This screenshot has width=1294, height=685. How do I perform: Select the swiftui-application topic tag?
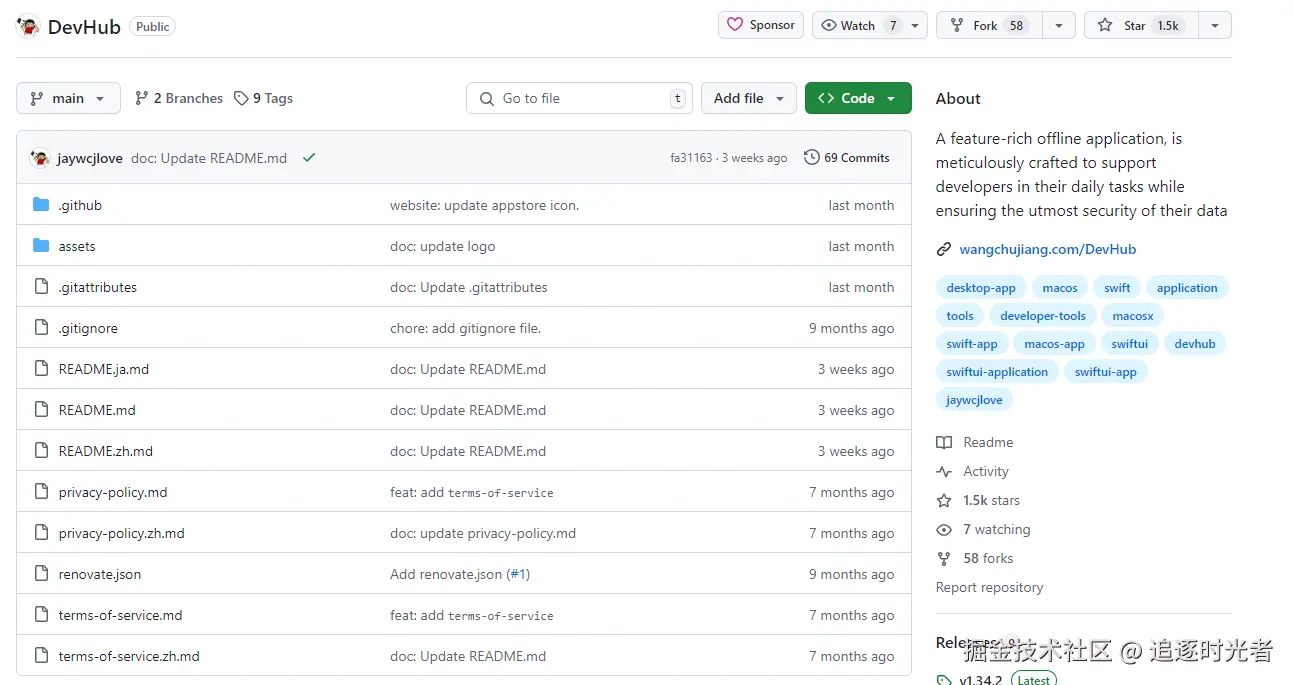[997, 372]
